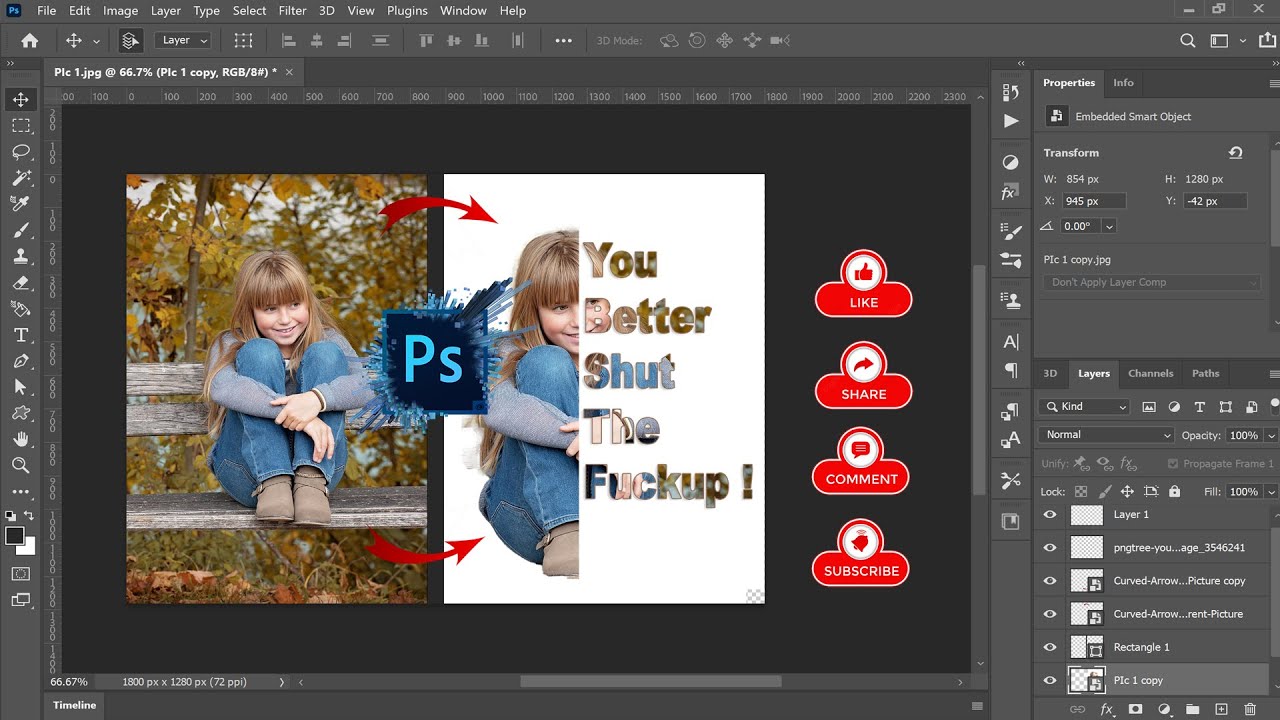Toggle the layer filter switch
Screen dimensions: 1280x720
pos(1274,405)
